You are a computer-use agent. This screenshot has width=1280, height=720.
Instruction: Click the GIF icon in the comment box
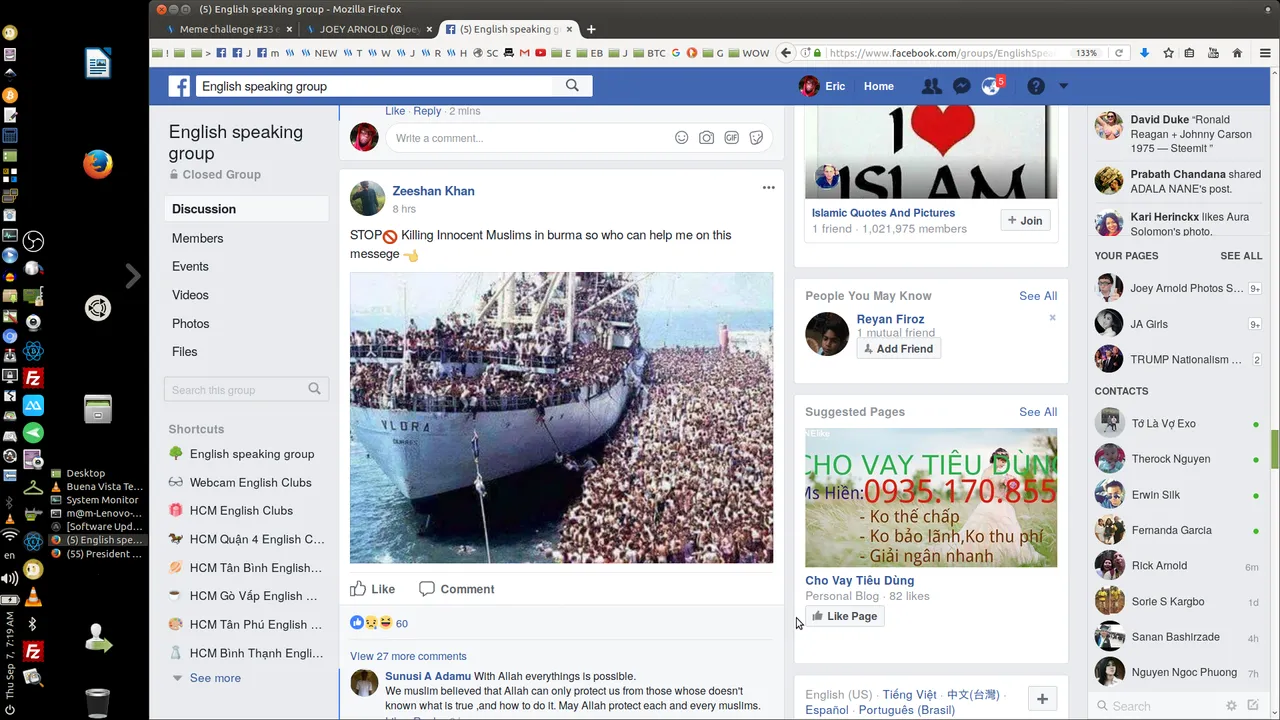pyautogui.click(x=732, y=138)
